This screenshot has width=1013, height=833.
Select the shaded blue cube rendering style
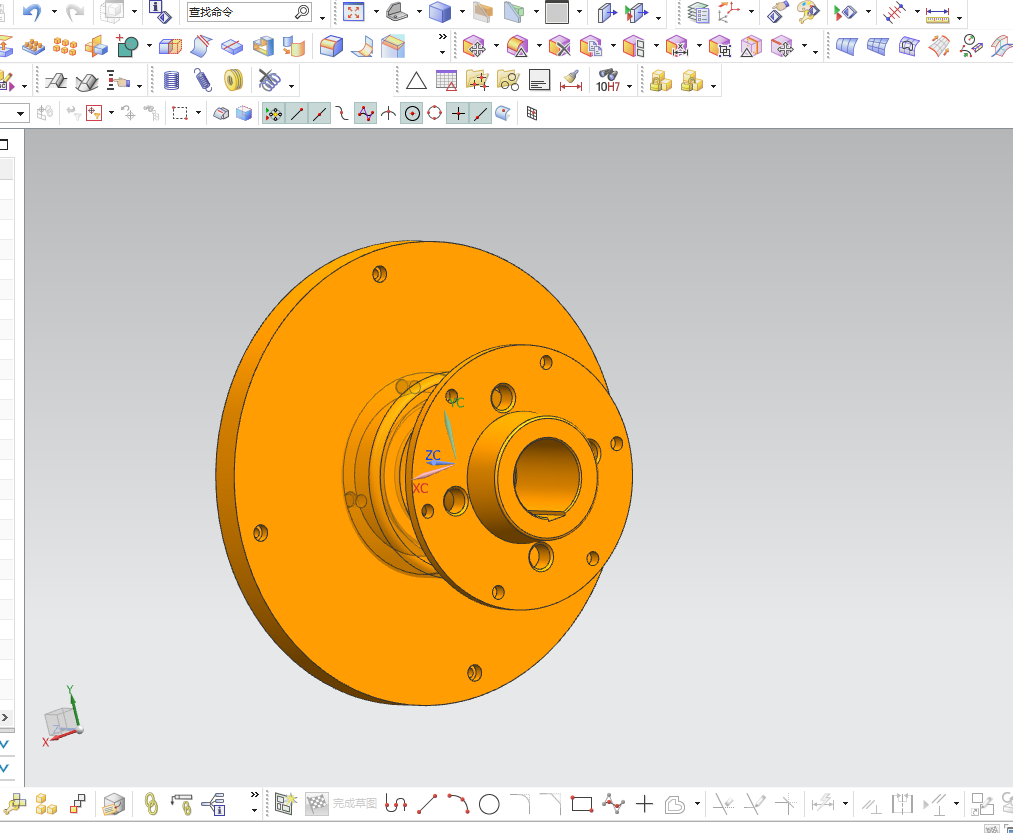click(x=440, y=12)
